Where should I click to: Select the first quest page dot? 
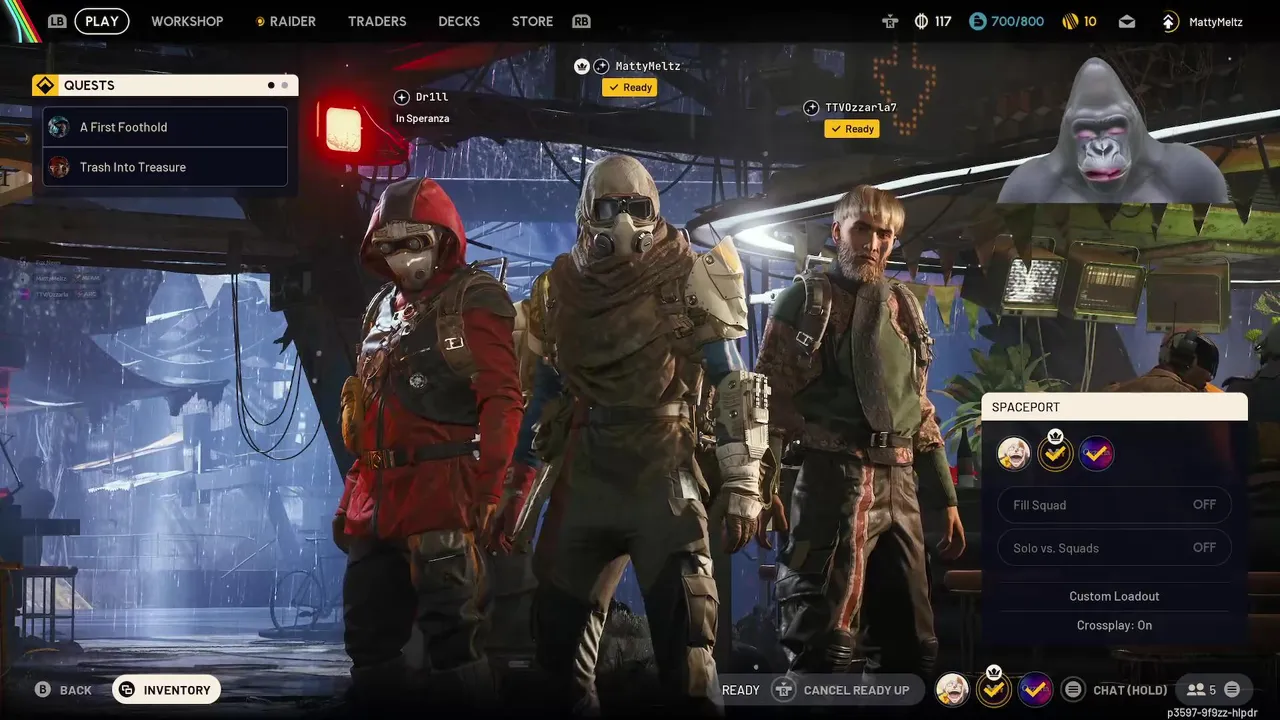coord(271,85)
